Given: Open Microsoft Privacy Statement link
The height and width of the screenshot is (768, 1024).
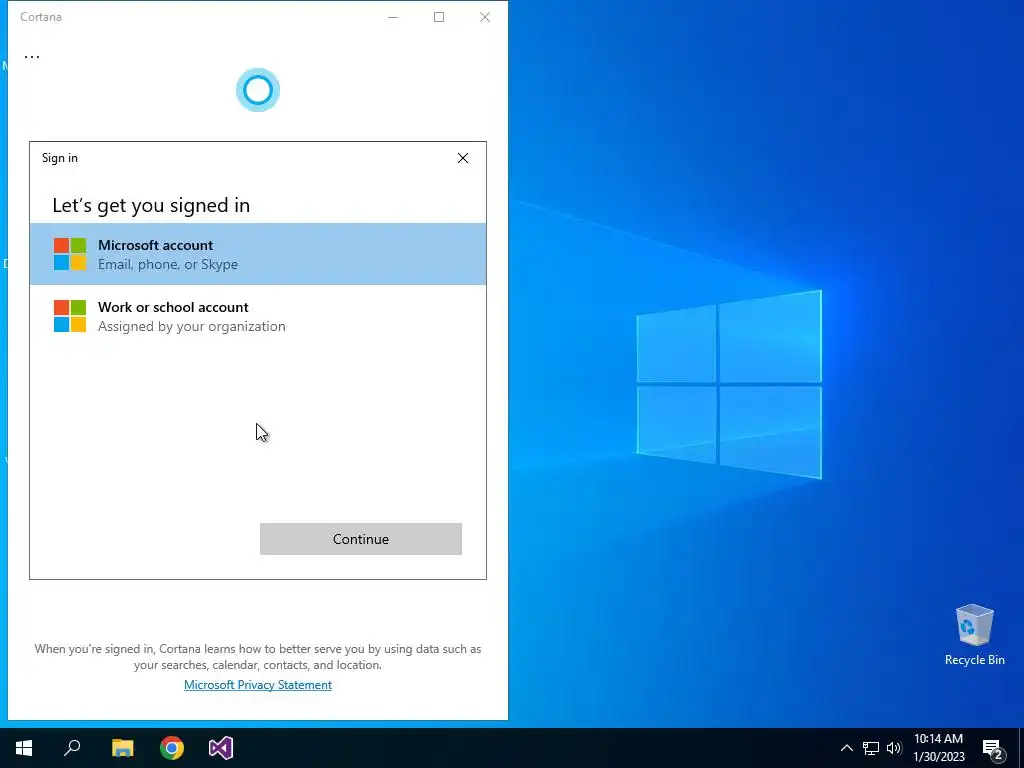Looking at the screenshot, I should (x=258, y=684).
